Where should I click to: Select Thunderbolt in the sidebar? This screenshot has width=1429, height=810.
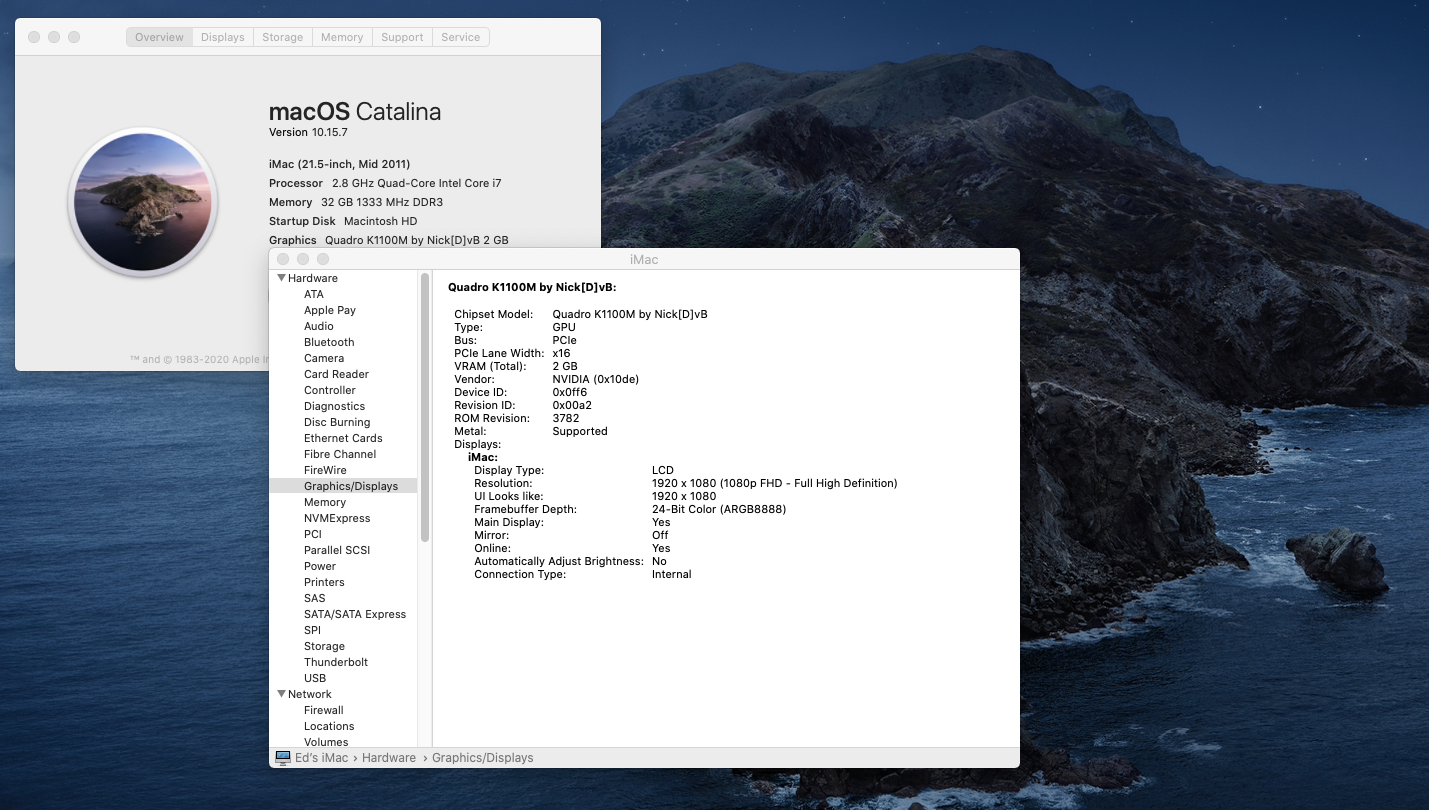(336, 662)
